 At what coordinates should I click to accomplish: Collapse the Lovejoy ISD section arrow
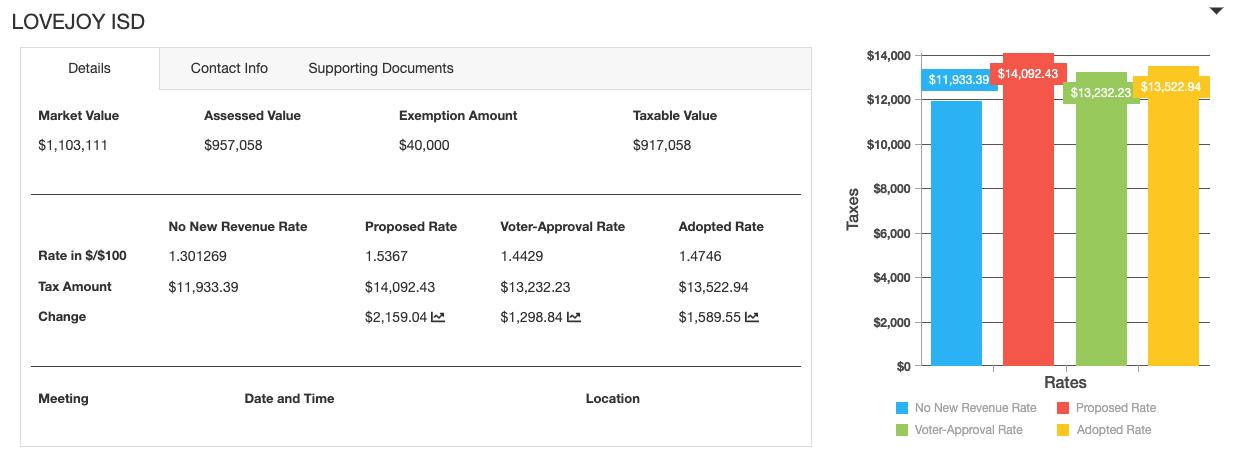click(x=1216, y=11)
